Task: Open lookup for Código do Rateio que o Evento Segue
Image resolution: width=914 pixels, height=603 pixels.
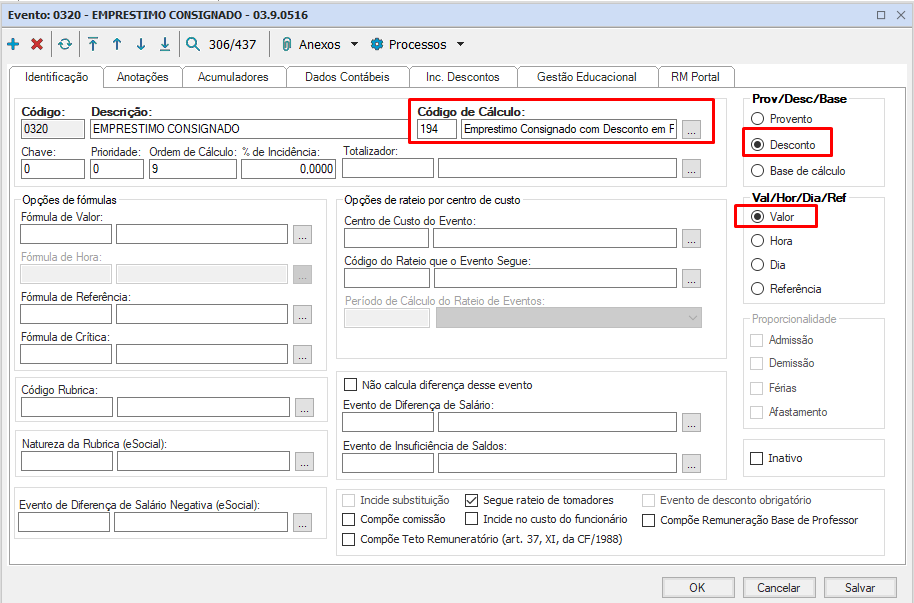Action: [x=691, y=278]
